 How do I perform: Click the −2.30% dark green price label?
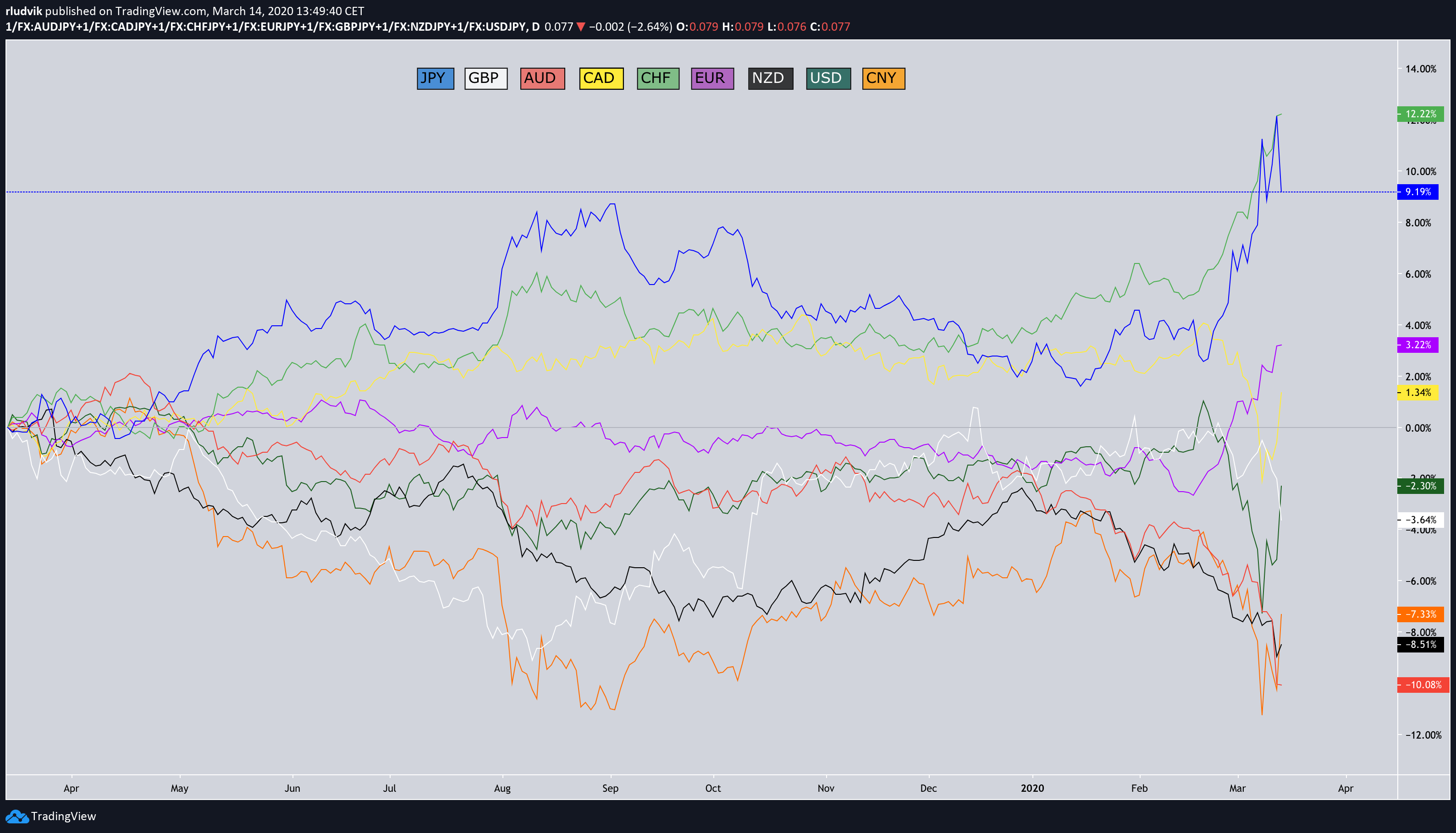pos(1420,486)
